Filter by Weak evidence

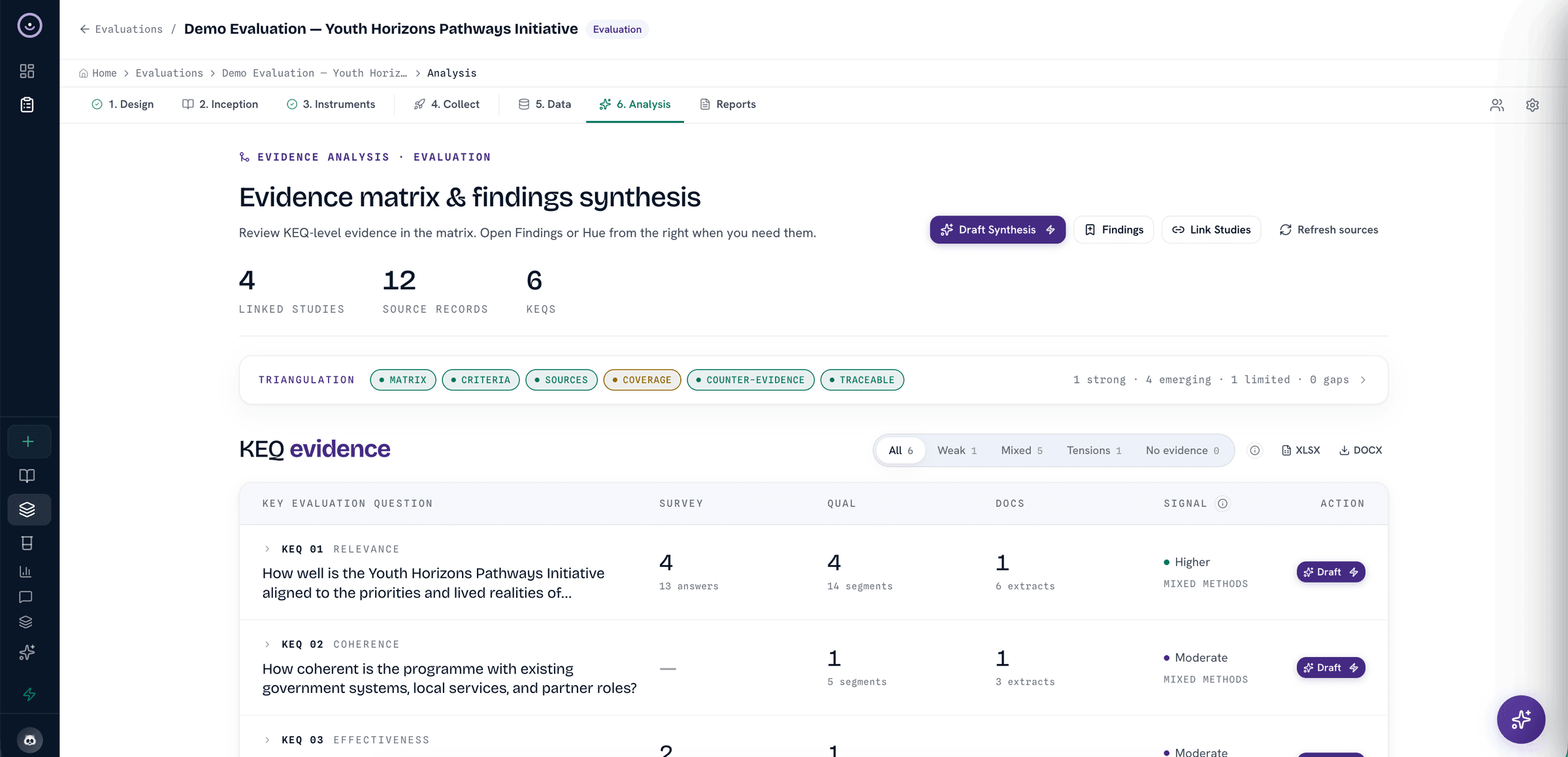956,450
